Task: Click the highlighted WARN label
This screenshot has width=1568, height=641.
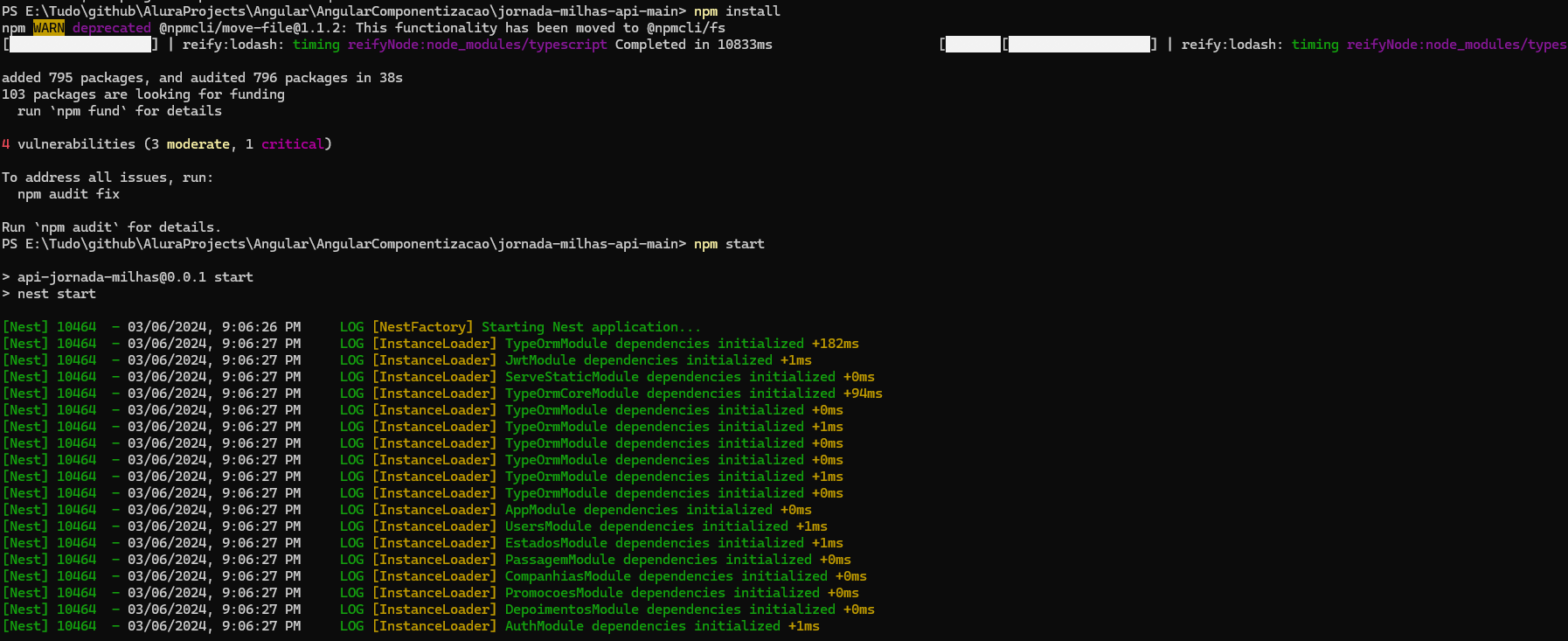Action: coord(49,28)
